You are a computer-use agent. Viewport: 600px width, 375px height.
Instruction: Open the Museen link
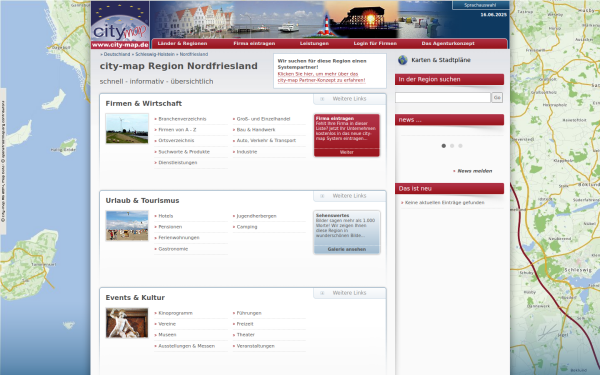click(167, 335)
